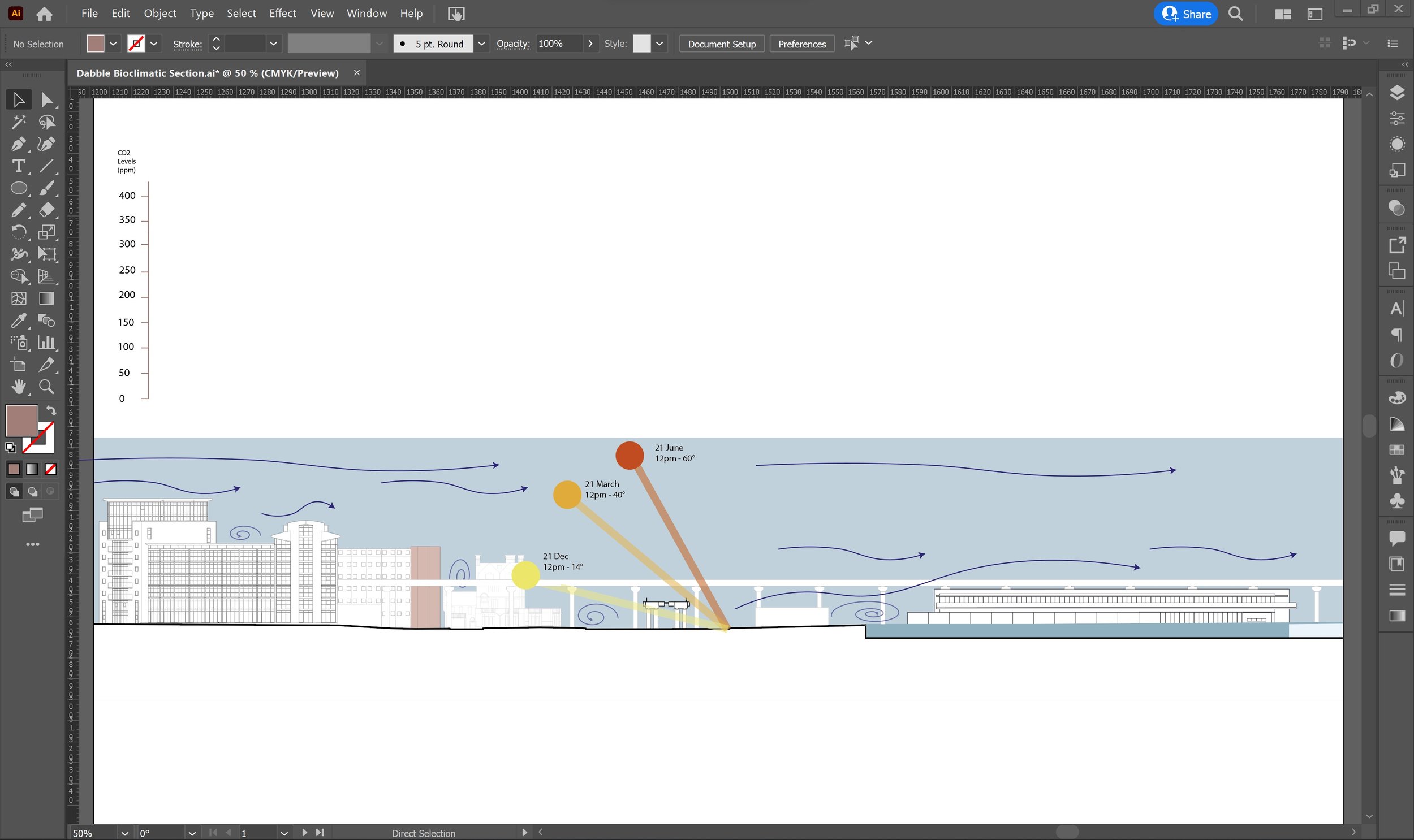Open the Type menu
Image resolution: width=1414 pixels, height=840 pixels.
click(x=201, y=13)
